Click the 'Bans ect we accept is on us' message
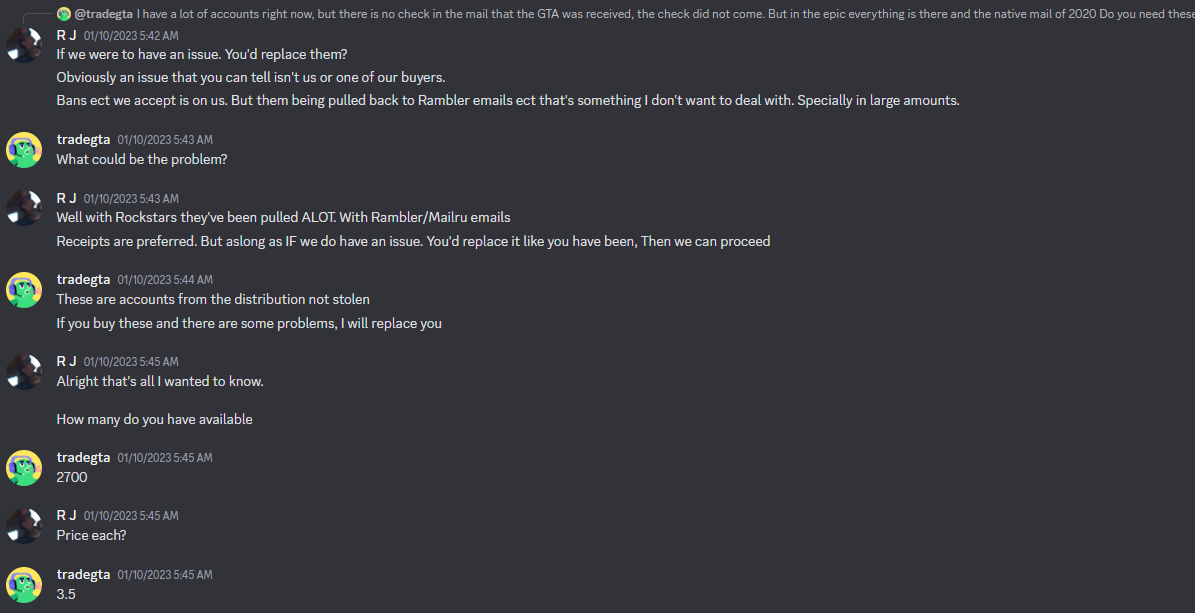Screen dimensions: 1195x613 tap(508, 101)
